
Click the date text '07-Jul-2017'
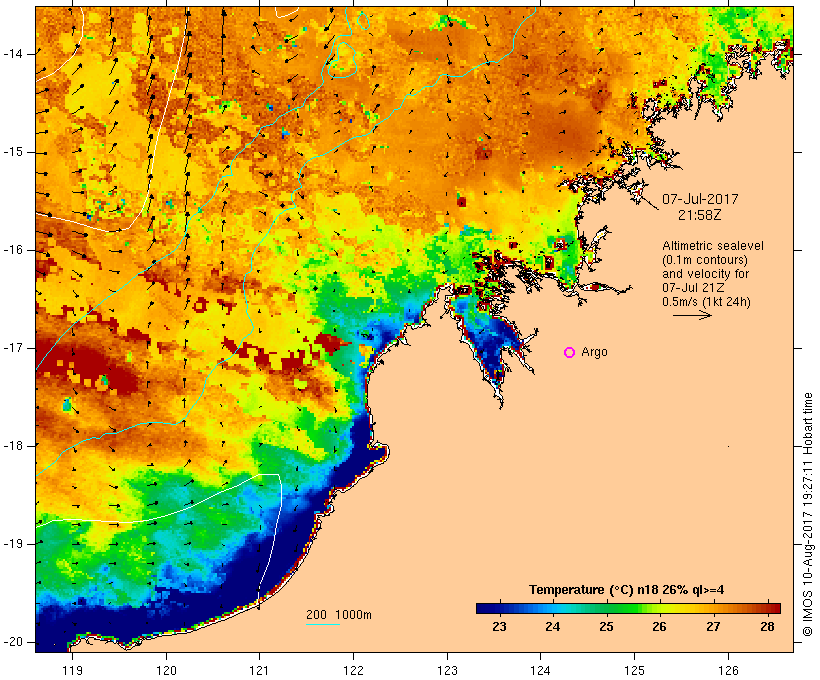pos(700,199)
